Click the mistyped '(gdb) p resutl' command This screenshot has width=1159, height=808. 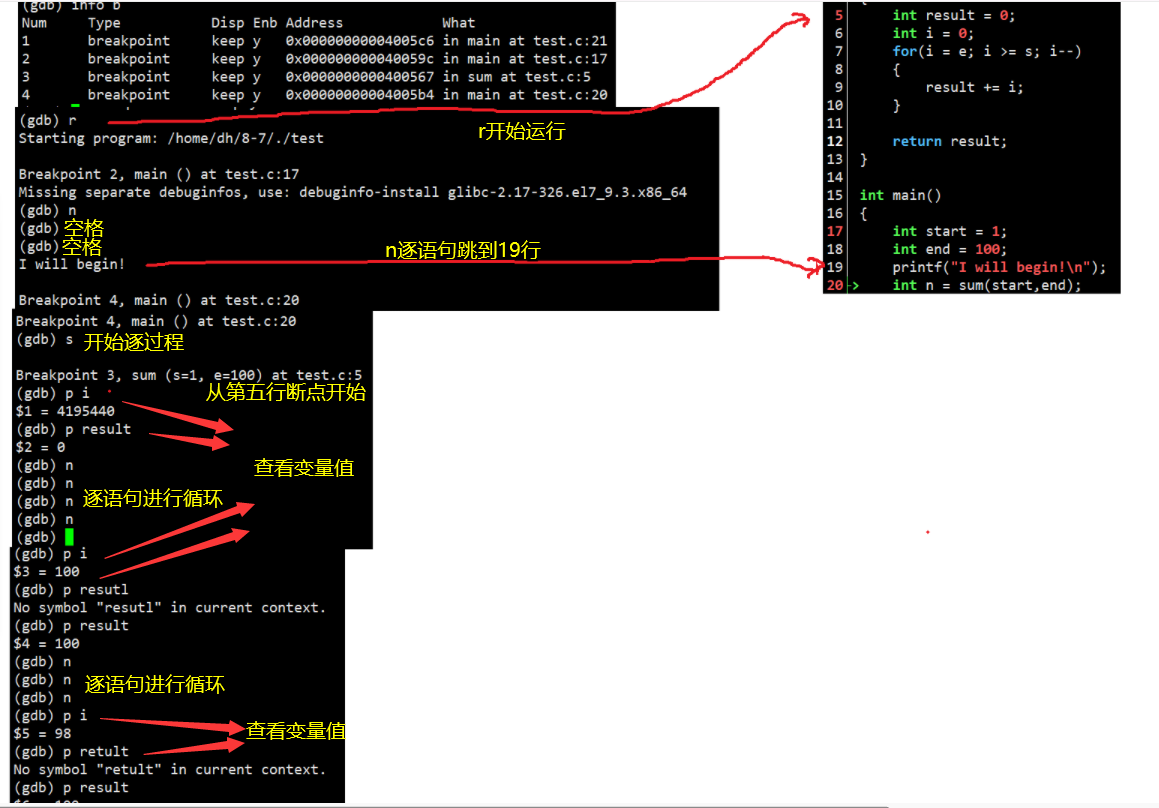pyautogui.click(x=71, y=589)
